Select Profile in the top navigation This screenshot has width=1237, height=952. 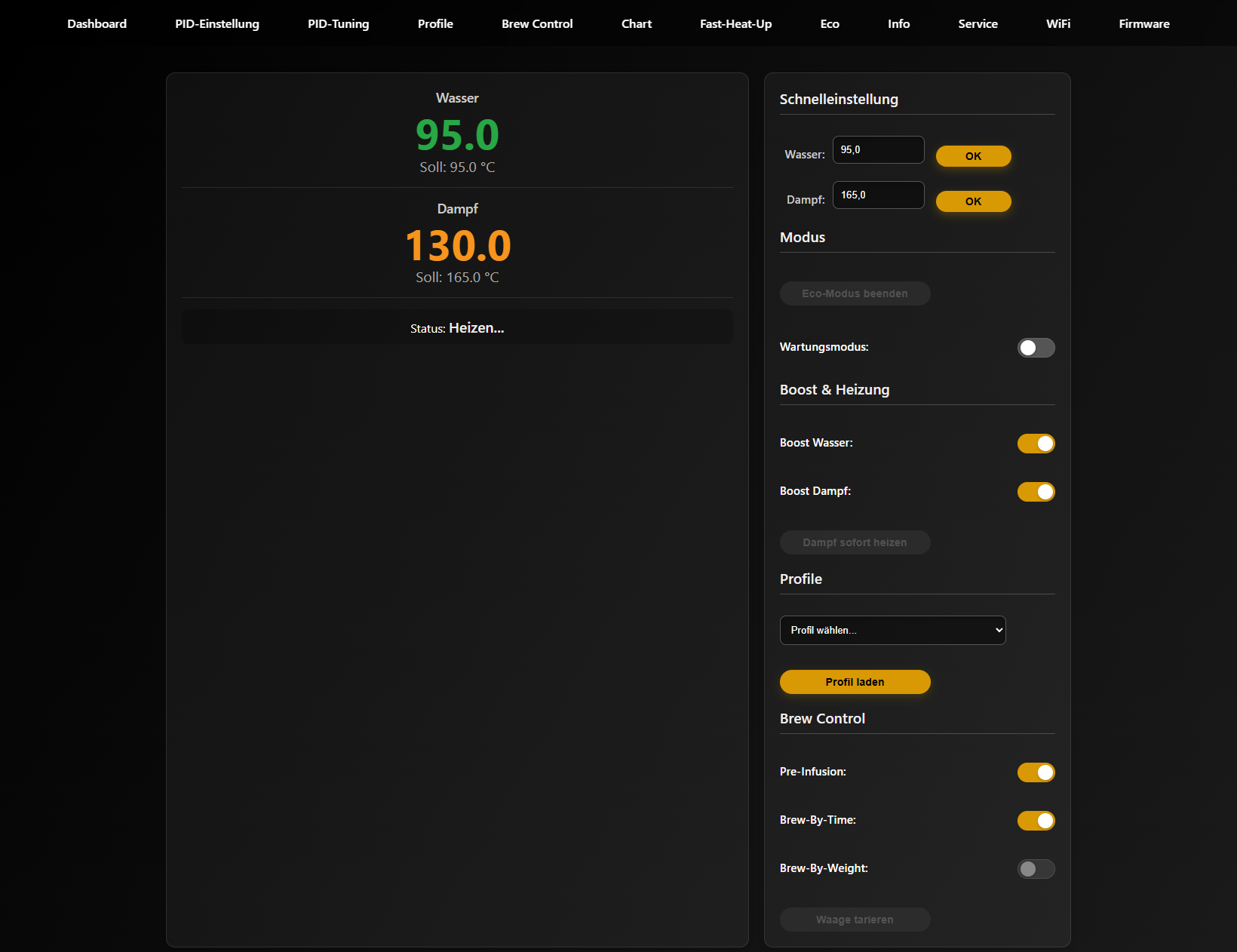[x=435, y=23]
